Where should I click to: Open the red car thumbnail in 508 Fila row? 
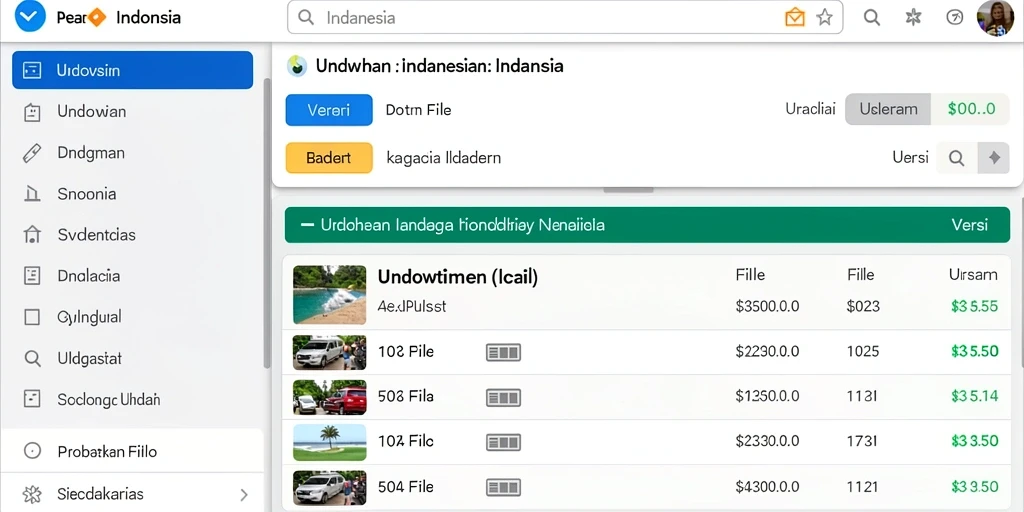click(329, 397)
